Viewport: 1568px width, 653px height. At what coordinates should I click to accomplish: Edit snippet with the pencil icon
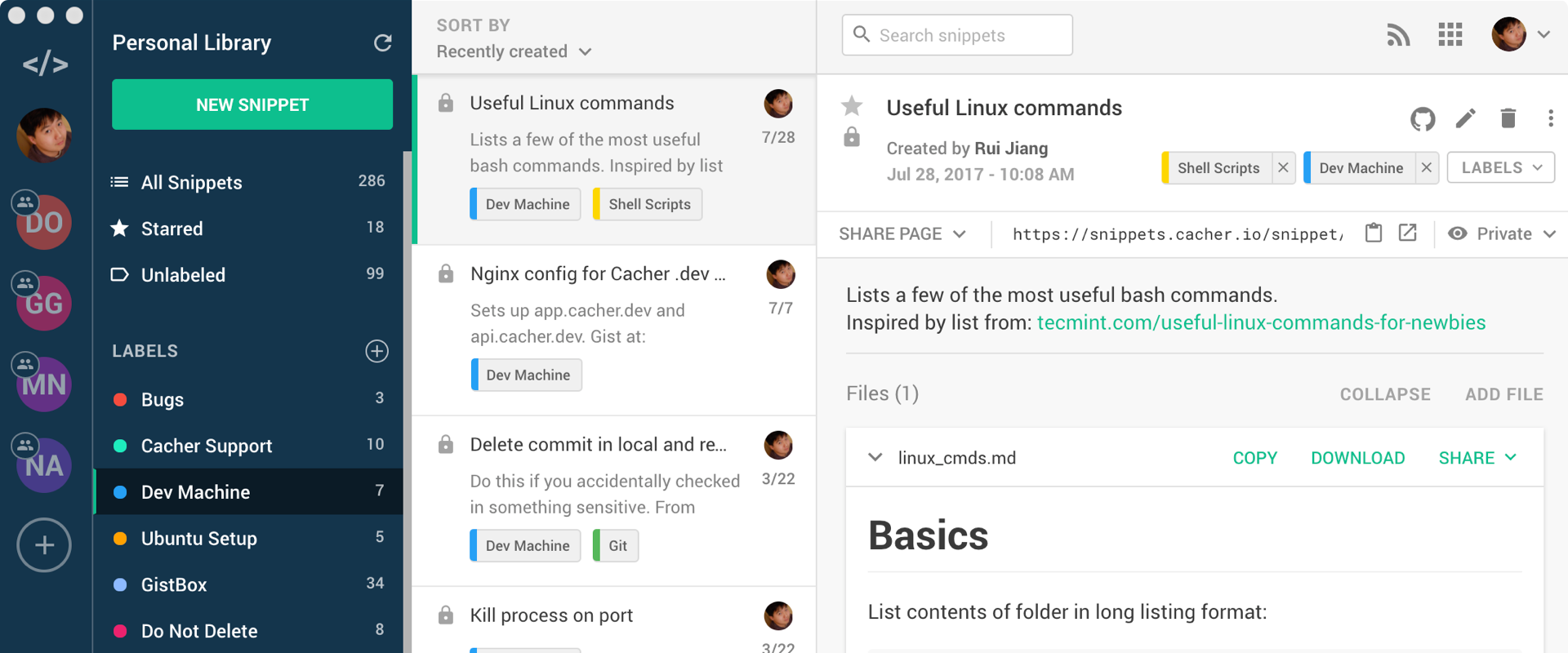[x=1466, y=119]
